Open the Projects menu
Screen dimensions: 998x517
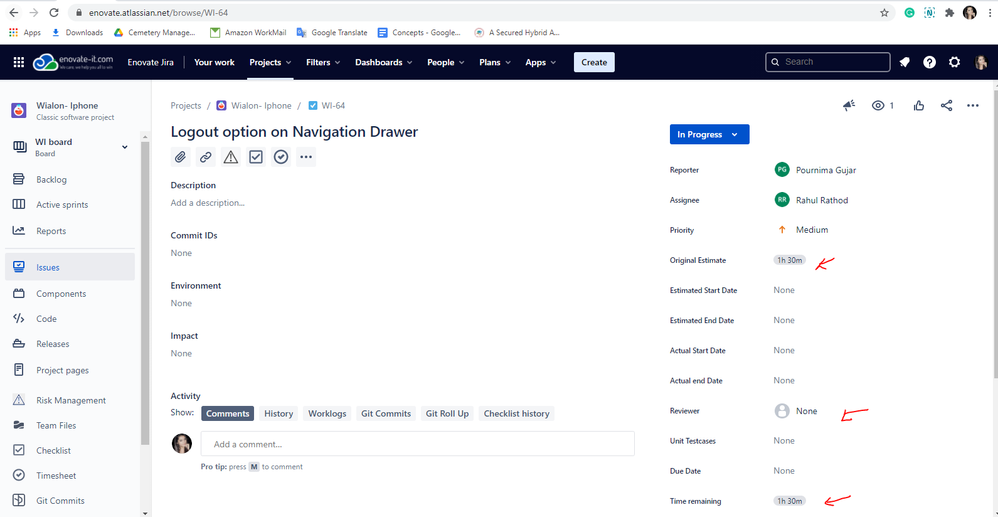coord(270,62)
